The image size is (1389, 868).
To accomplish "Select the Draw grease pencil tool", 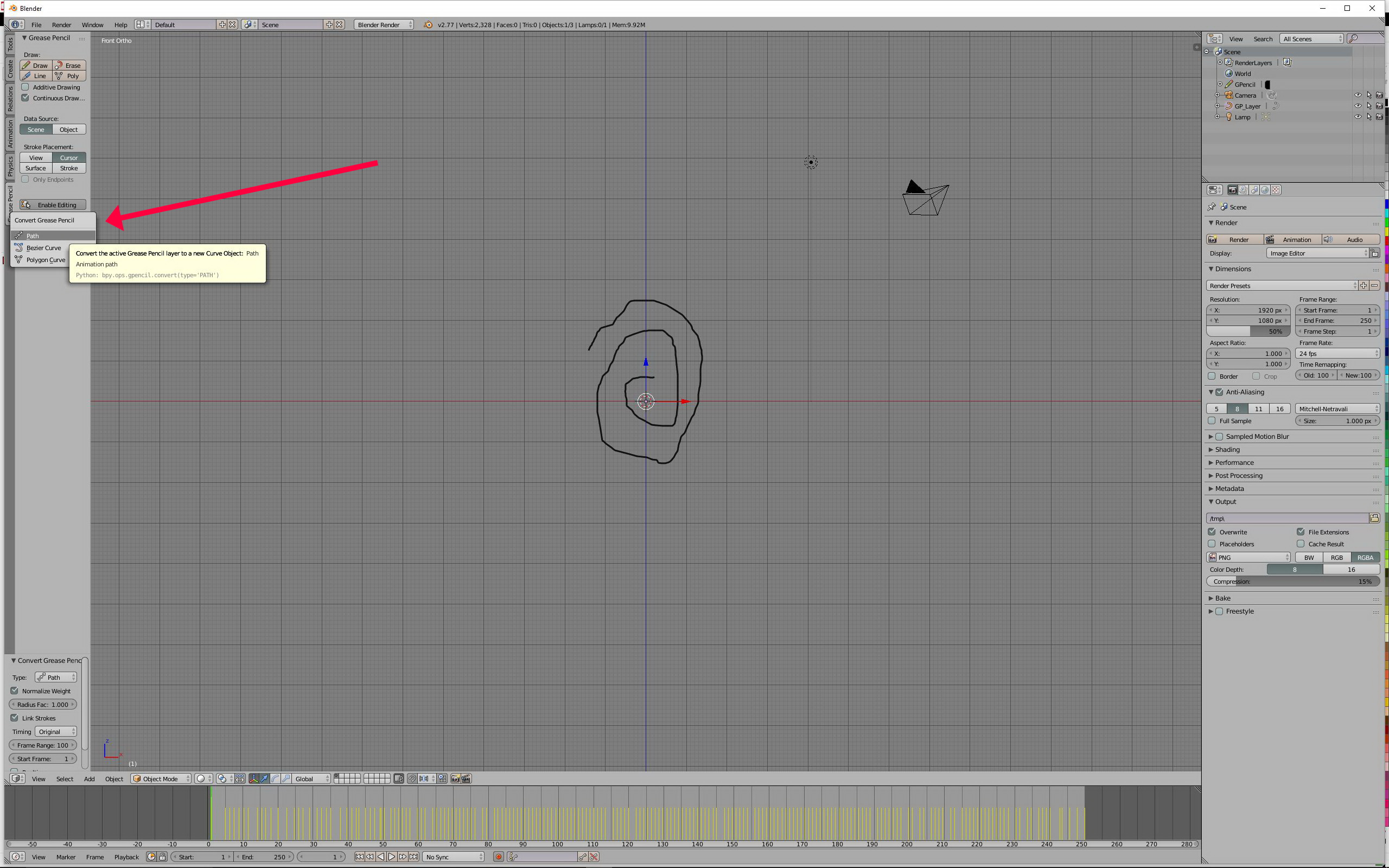I will pyautogui.click(x=36, y=66).
